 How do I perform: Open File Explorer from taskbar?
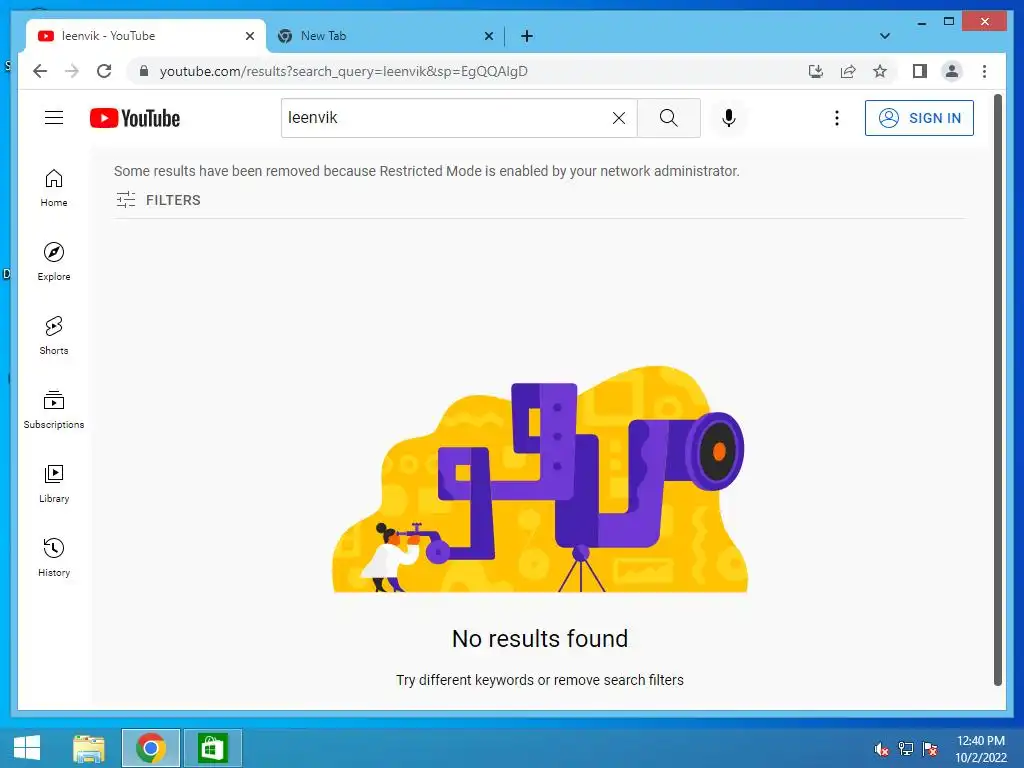89,748
